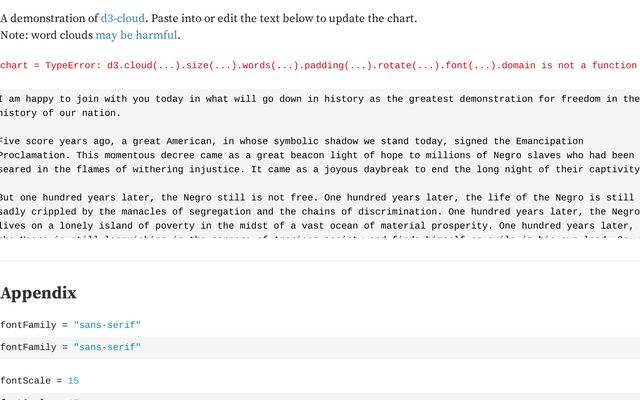Click the "sans-serif" string in the gray editor
640x400 pixels.
pyautogui.click(x=108, y=347)
